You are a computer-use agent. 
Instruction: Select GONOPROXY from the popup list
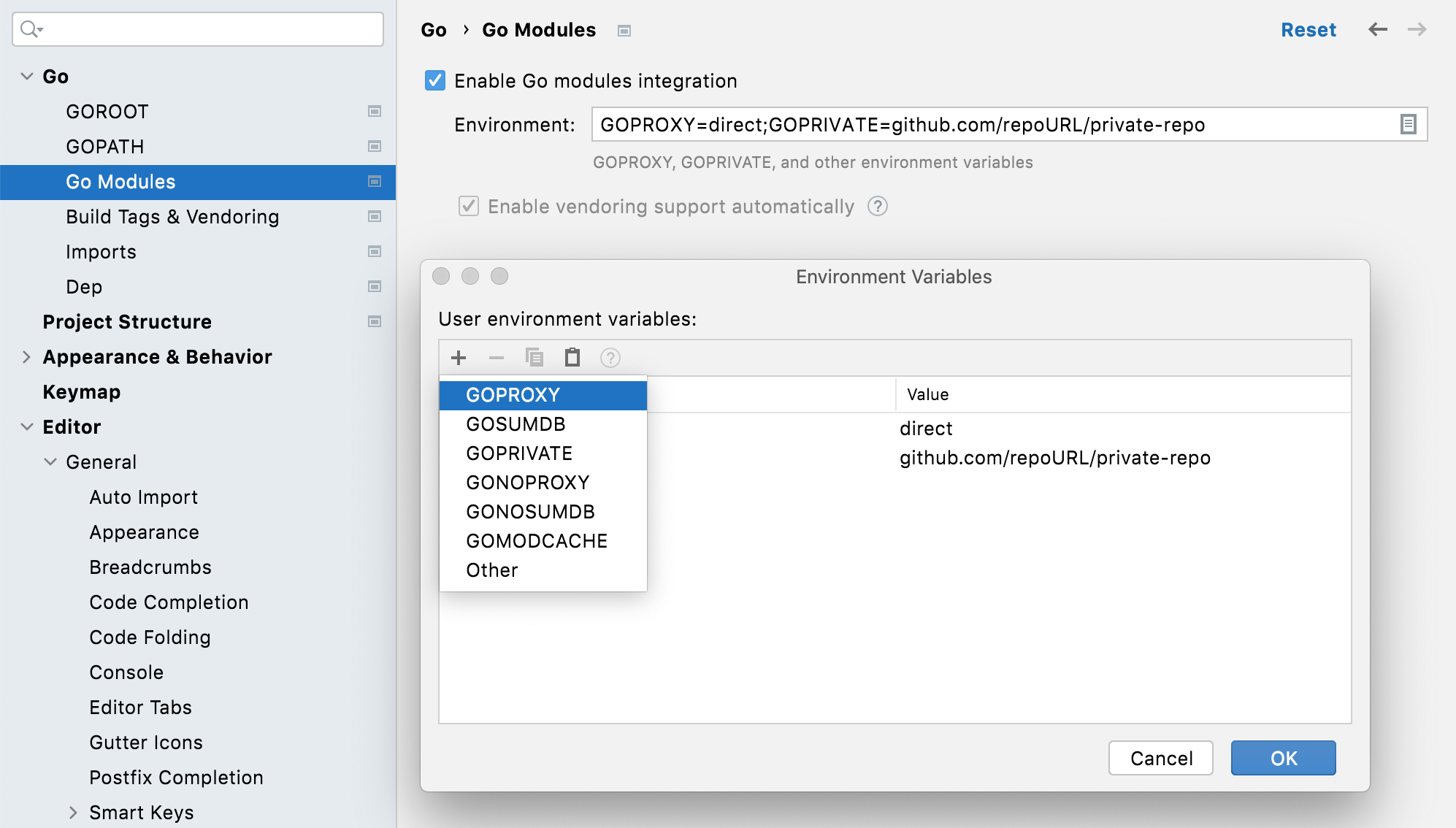click(543, 483)
